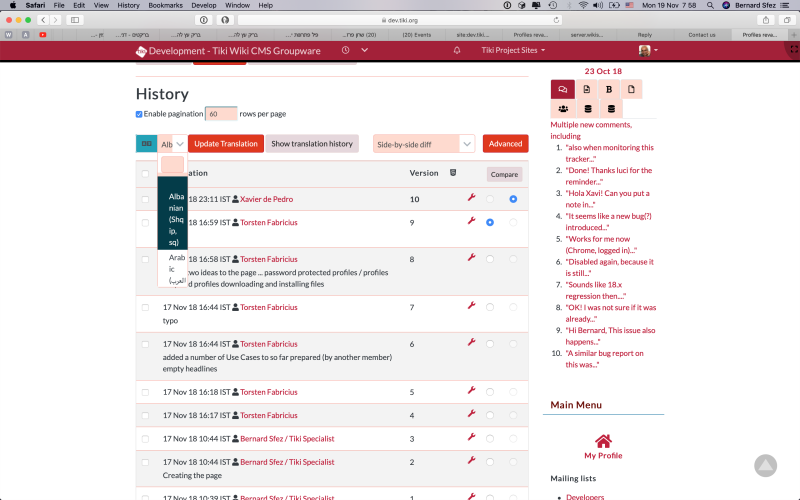Click the Safari address bar

(x=399, y=20)
